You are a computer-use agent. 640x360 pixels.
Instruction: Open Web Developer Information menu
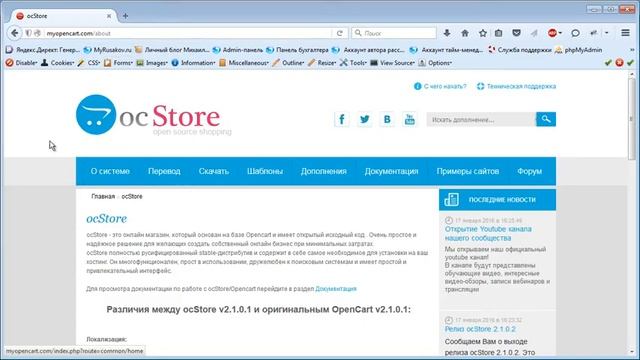[193, 63]
